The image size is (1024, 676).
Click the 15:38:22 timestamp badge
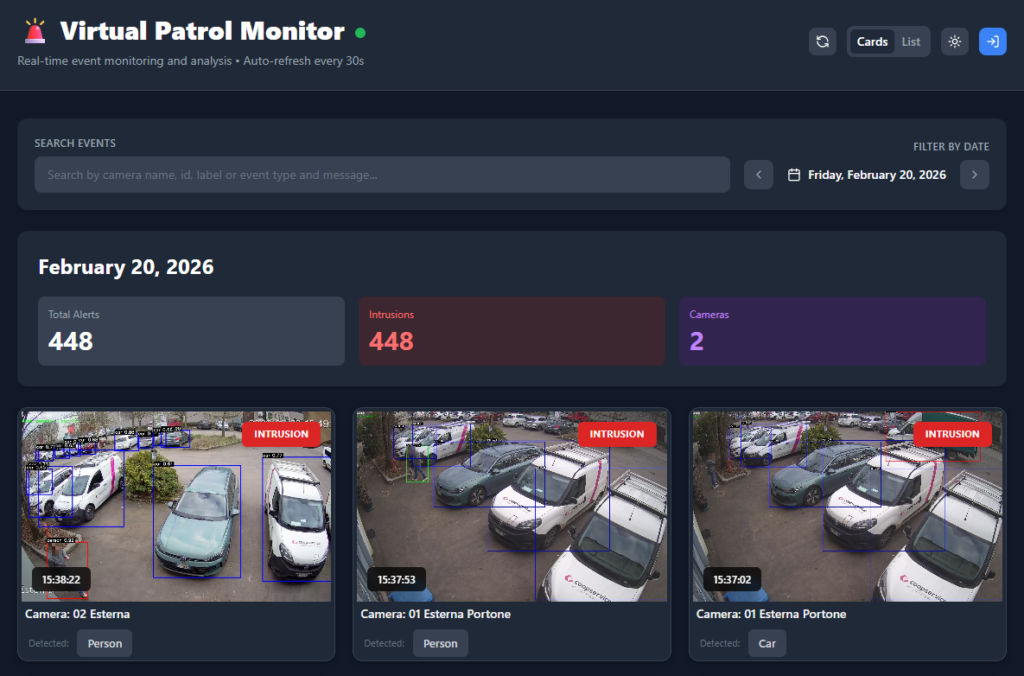64,579
